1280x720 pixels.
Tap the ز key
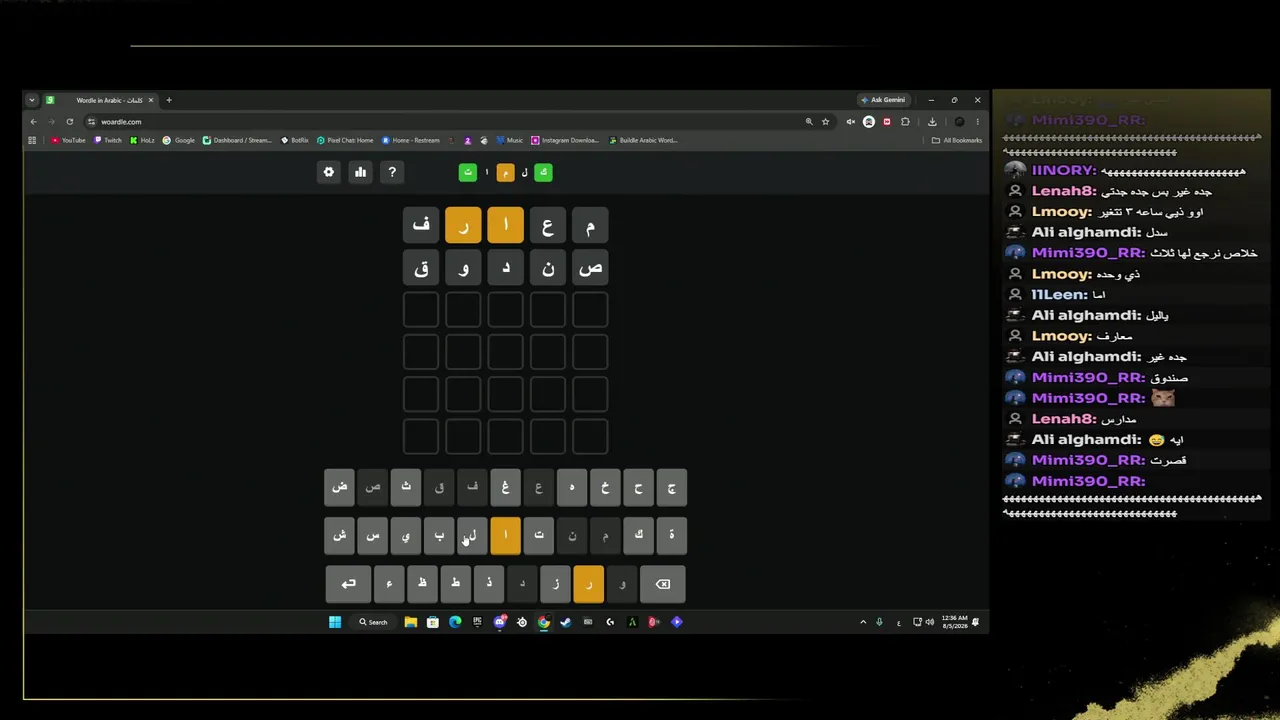click(x=555, y=584)
